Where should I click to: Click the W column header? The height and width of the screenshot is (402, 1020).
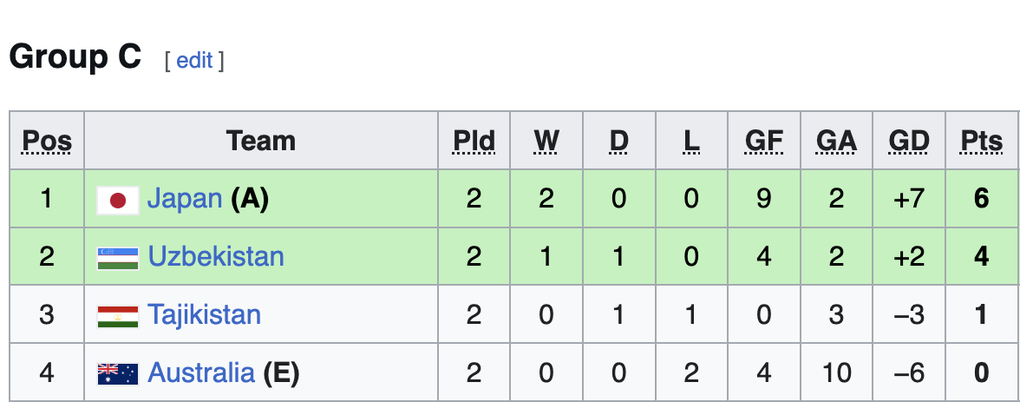point(546,141)
